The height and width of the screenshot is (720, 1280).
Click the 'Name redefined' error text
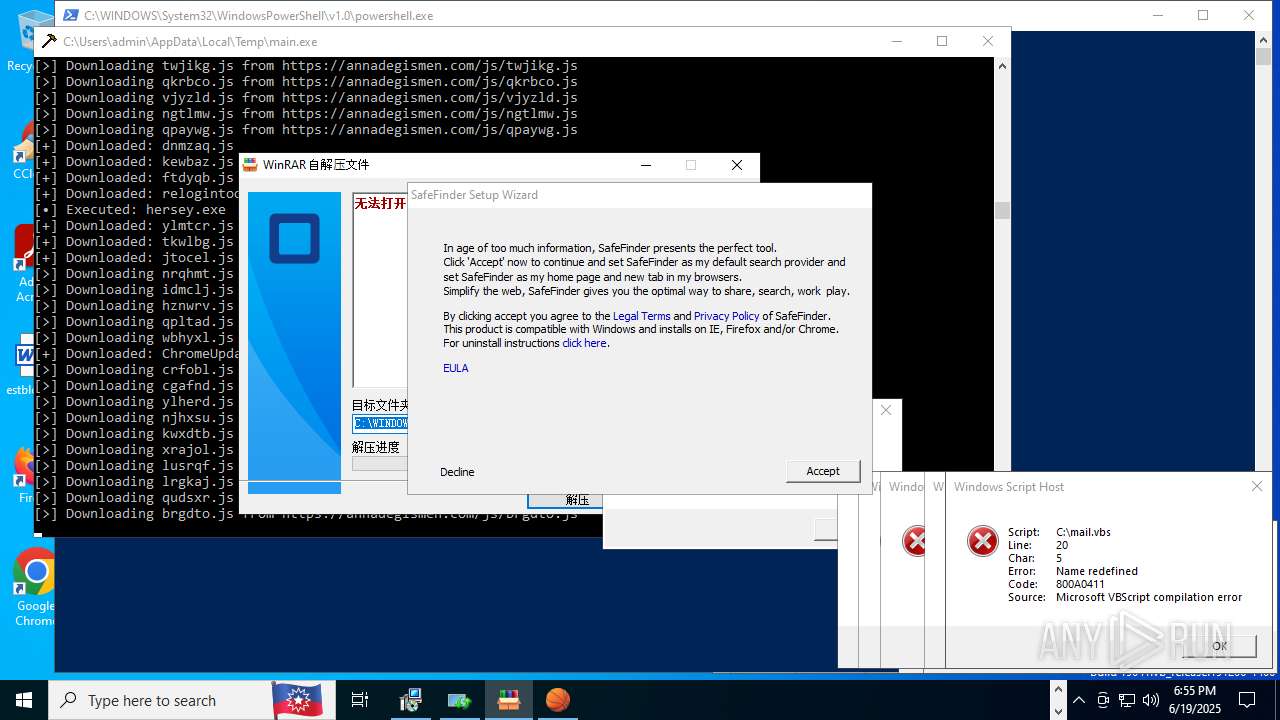1097,571
